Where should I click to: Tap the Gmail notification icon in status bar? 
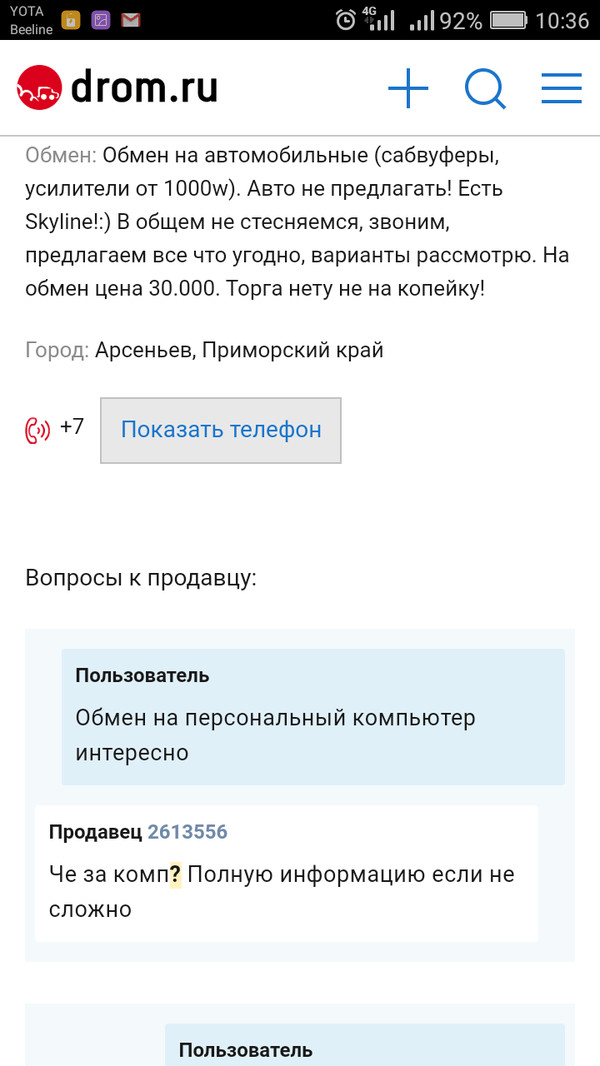pyautogui.click(x=130, y=20)
